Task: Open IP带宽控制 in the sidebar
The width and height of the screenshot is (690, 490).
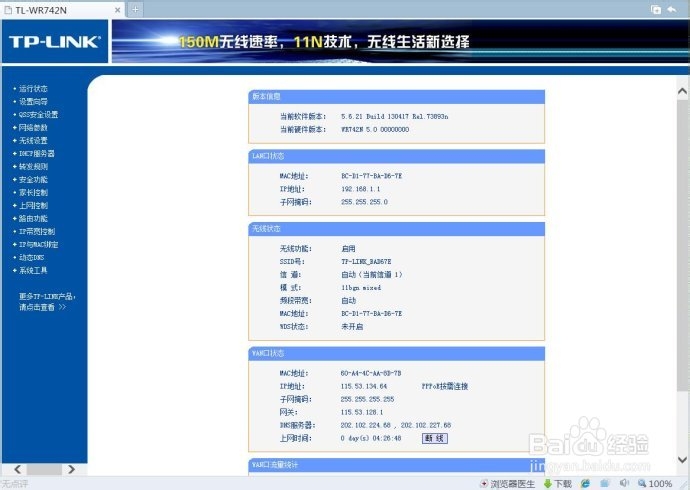Action: (37, 231)
